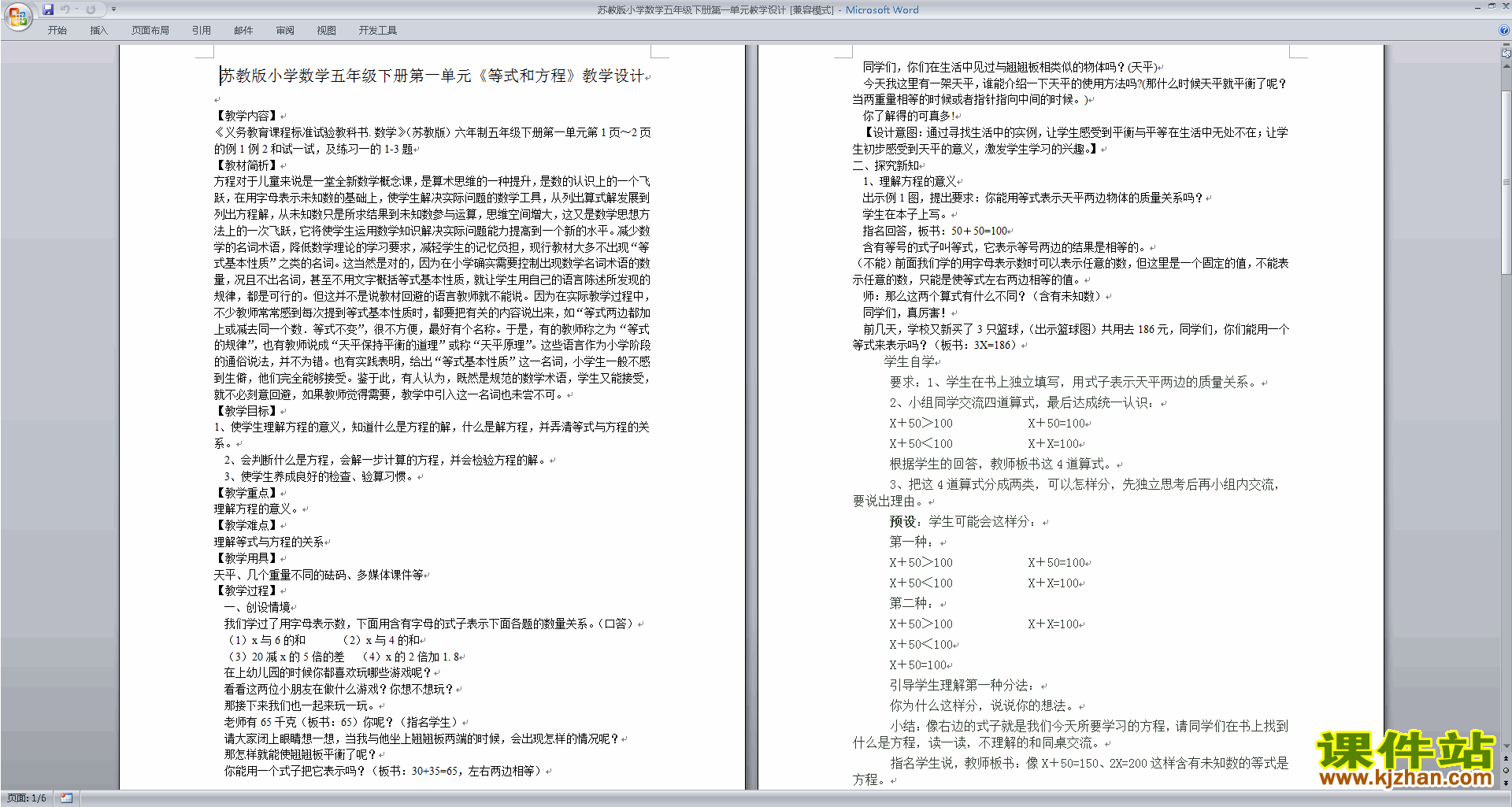Image resolution: width=1512 pixels, height=807 pixels.
Task: Click the 【教学用具】 heading
Action: 246,558
